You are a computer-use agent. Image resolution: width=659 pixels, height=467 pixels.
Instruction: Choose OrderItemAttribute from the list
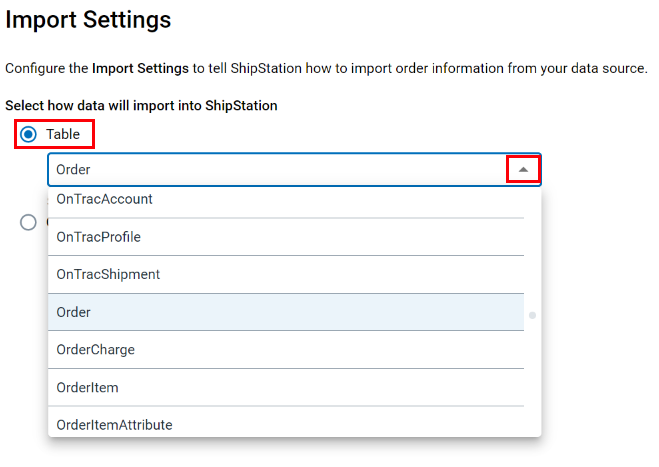286,424
